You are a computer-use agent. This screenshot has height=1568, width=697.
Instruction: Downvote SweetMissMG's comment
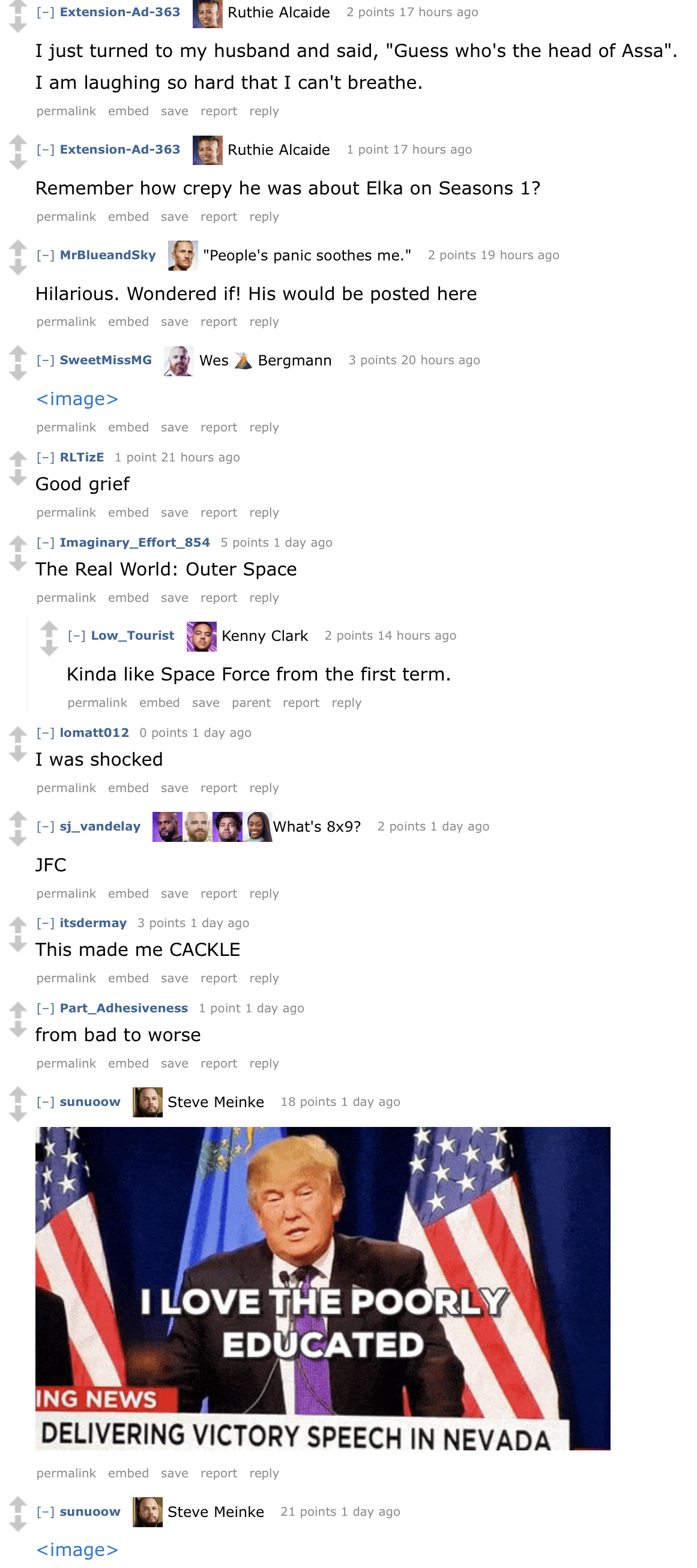(17, 373)
